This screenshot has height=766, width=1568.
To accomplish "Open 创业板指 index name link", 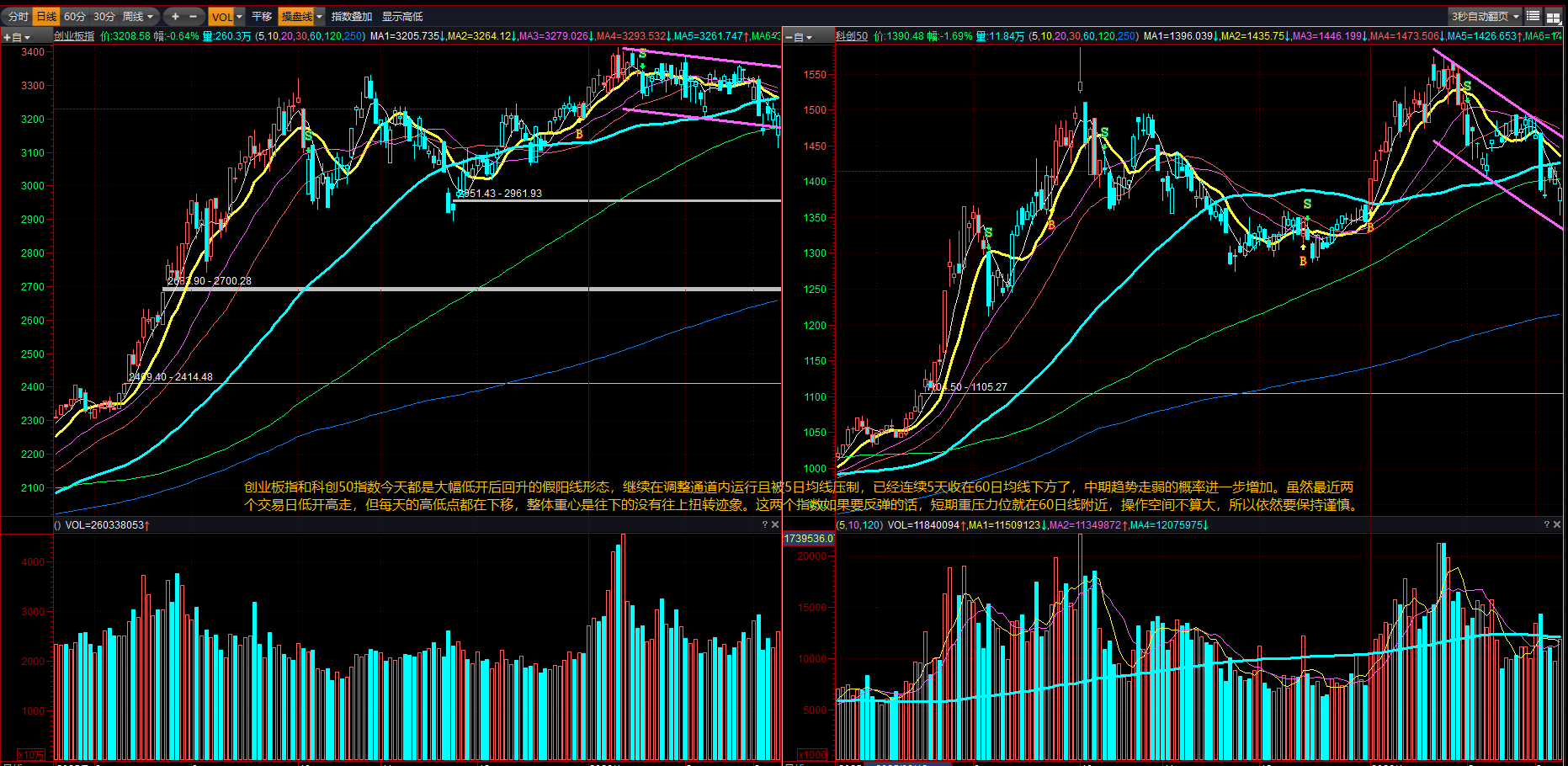I will pos(74,36).
